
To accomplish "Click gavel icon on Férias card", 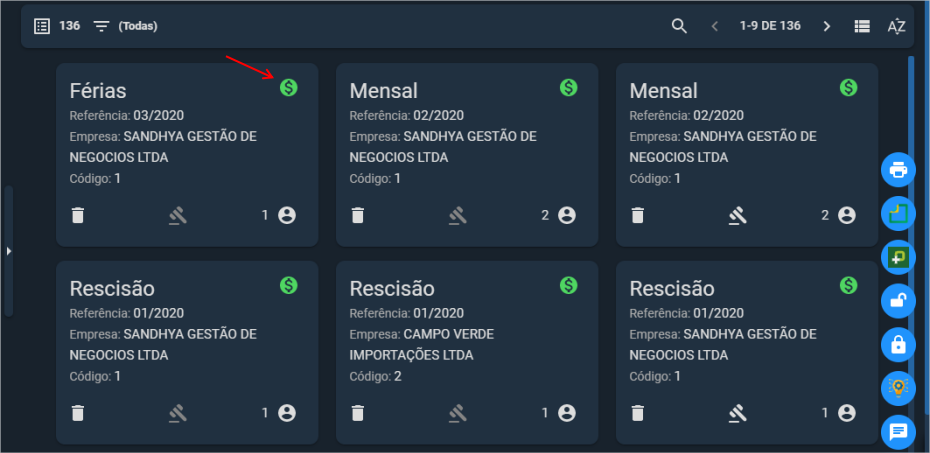I will click(x=177, y=216).
